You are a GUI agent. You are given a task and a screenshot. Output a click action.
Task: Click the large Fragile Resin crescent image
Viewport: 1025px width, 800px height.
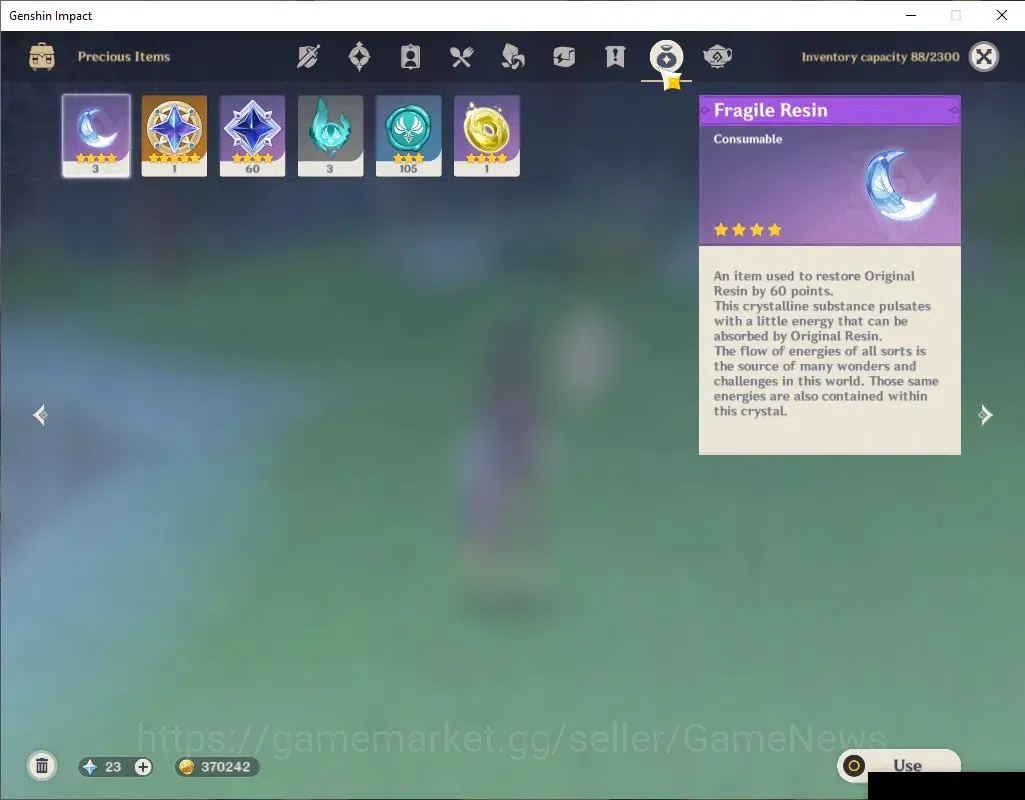pyautogui.click(x=899, y=185)
